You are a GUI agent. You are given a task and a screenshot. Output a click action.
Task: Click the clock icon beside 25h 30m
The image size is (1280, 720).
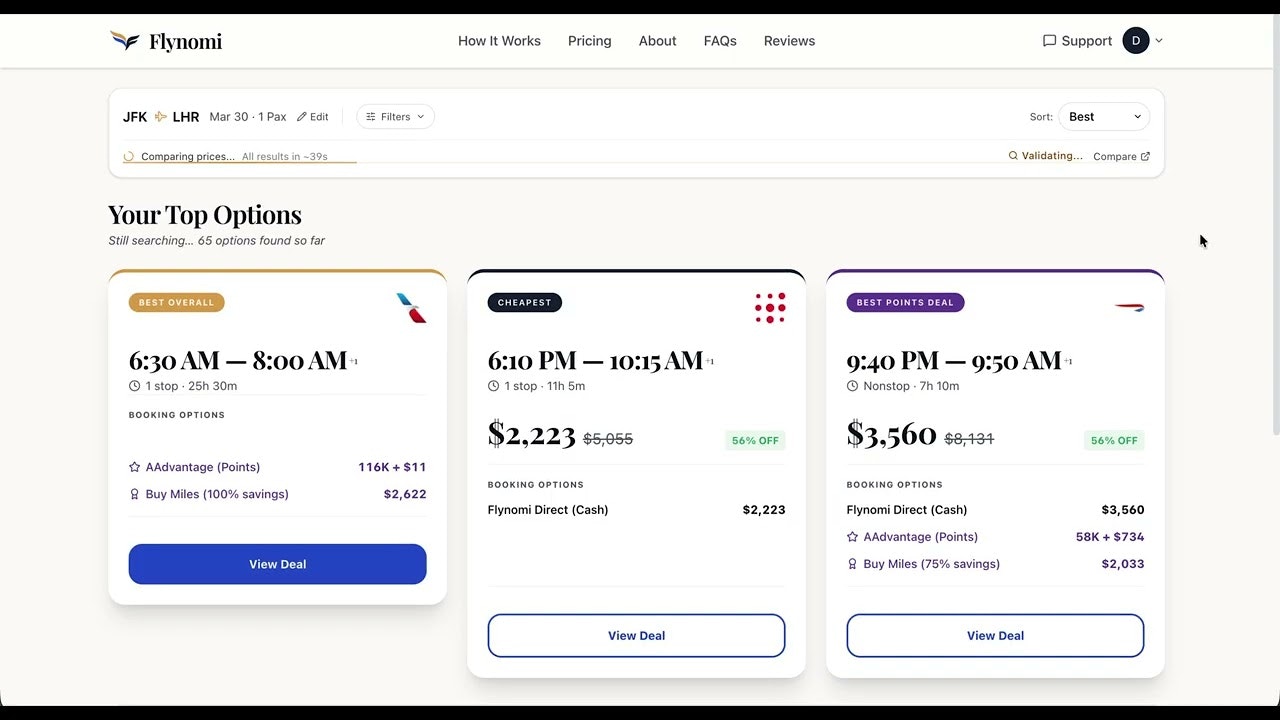pos(135,386)
